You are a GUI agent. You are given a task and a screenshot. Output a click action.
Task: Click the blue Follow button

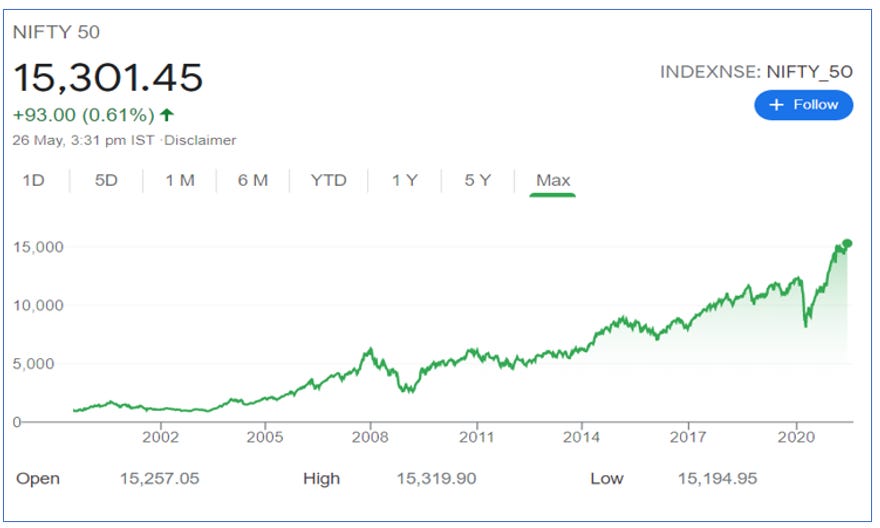pos(803,105)
